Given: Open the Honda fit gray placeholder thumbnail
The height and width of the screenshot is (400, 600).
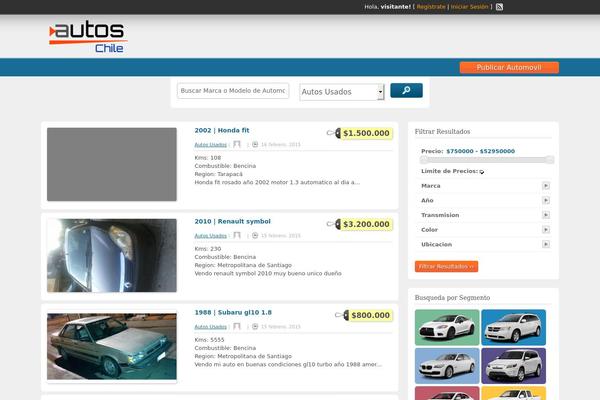Looking at the screenshot, I should pos(112,164).
